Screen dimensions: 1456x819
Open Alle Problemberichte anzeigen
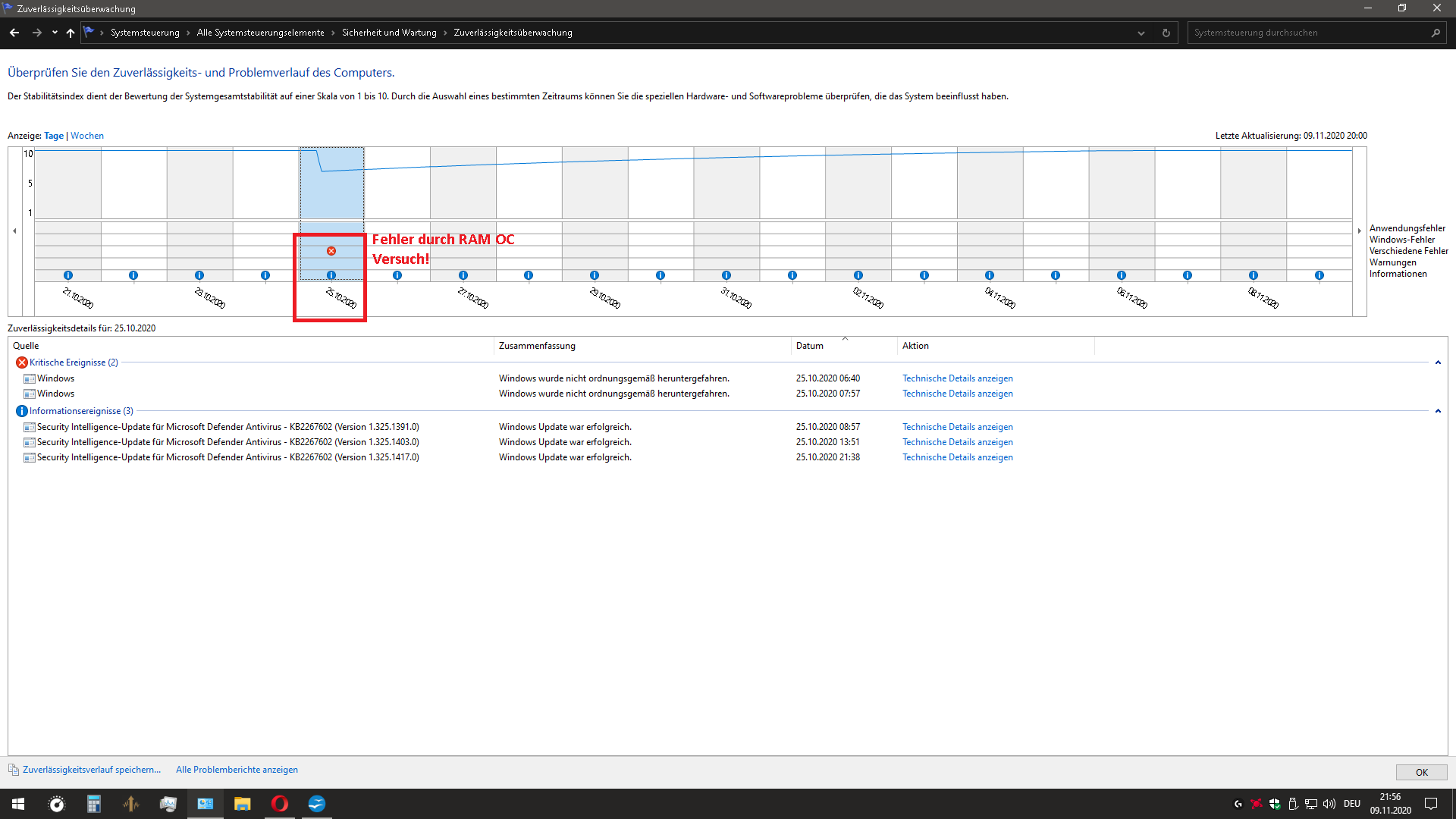236,770
